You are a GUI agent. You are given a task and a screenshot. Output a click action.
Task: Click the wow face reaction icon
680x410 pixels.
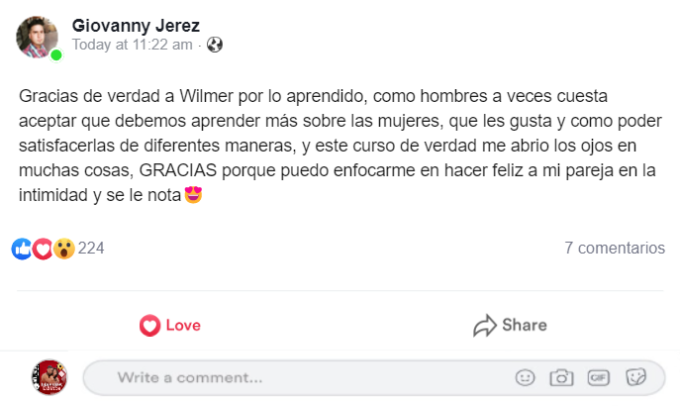click(x=64, y=248)
